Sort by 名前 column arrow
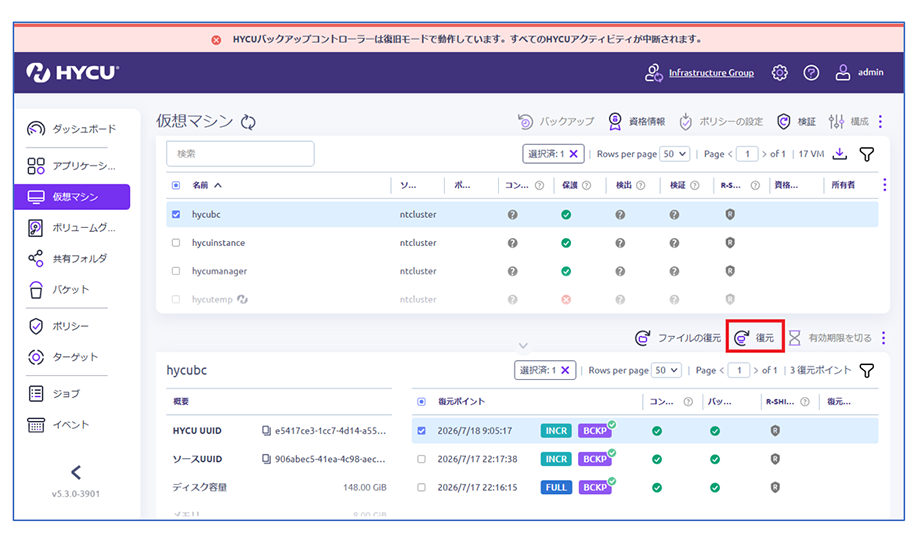The width and height of the screenshot is (920, 550). (218, 185)
